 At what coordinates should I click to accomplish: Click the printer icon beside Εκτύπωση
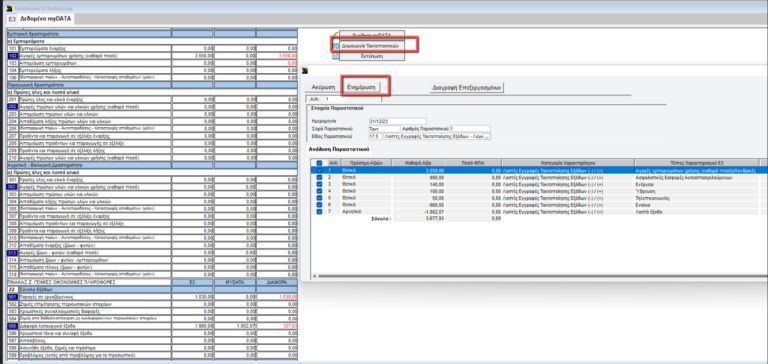click(x=336, y=56)
